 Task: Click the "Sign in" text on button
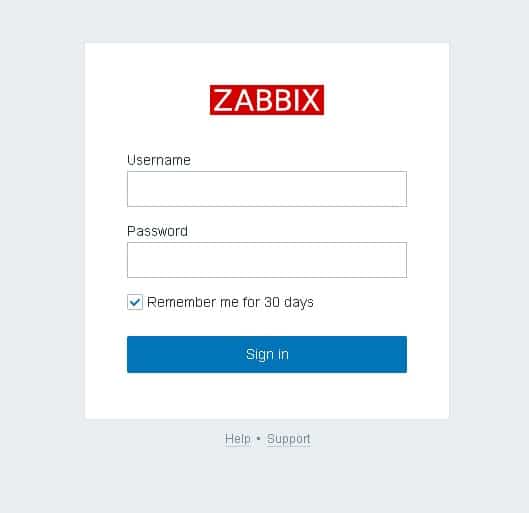pyautogui.click(x=267, y=354)
